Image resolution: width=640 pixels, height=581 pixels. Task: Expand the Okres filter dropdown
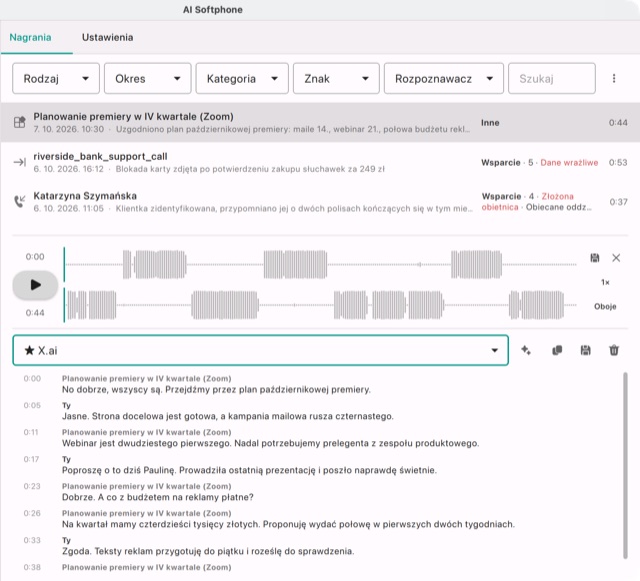pos(147,78)
